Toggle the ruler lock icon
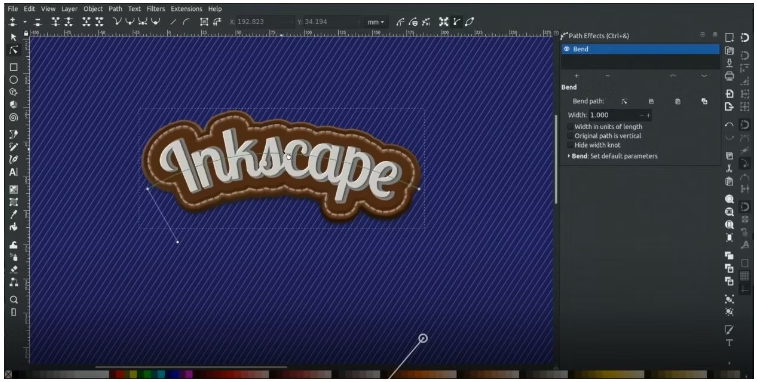757x382 pixels. coord(26,33)
